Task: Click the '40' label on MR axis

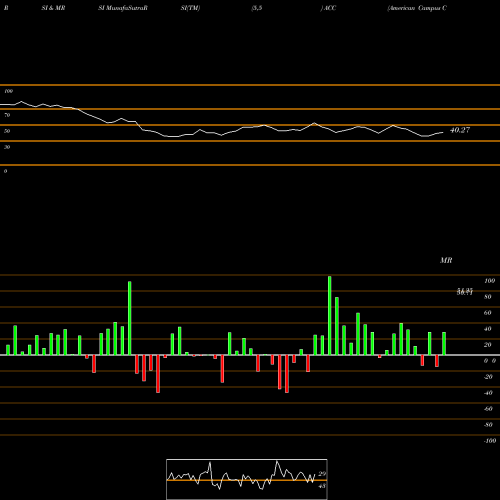Action: [x=488, y=329]
